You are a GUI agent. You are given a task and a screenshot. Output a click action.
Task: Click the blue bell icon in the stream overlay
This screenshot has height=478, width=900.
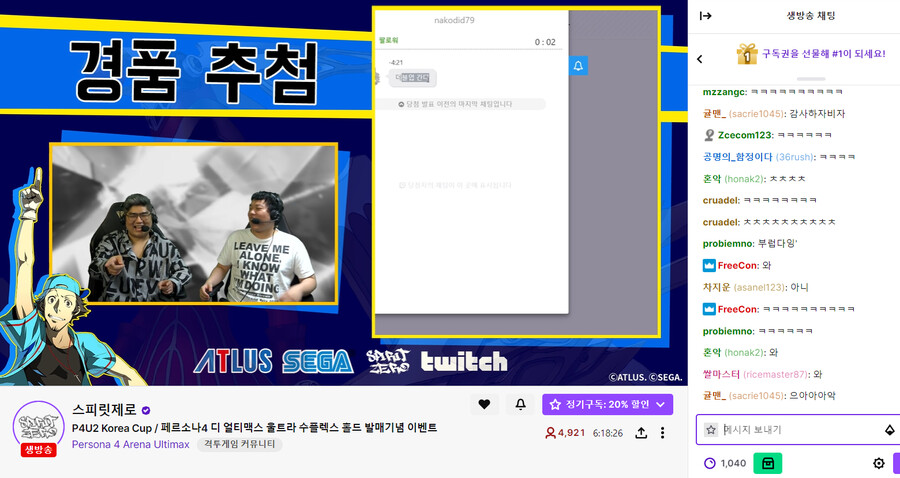coord(578,65)
